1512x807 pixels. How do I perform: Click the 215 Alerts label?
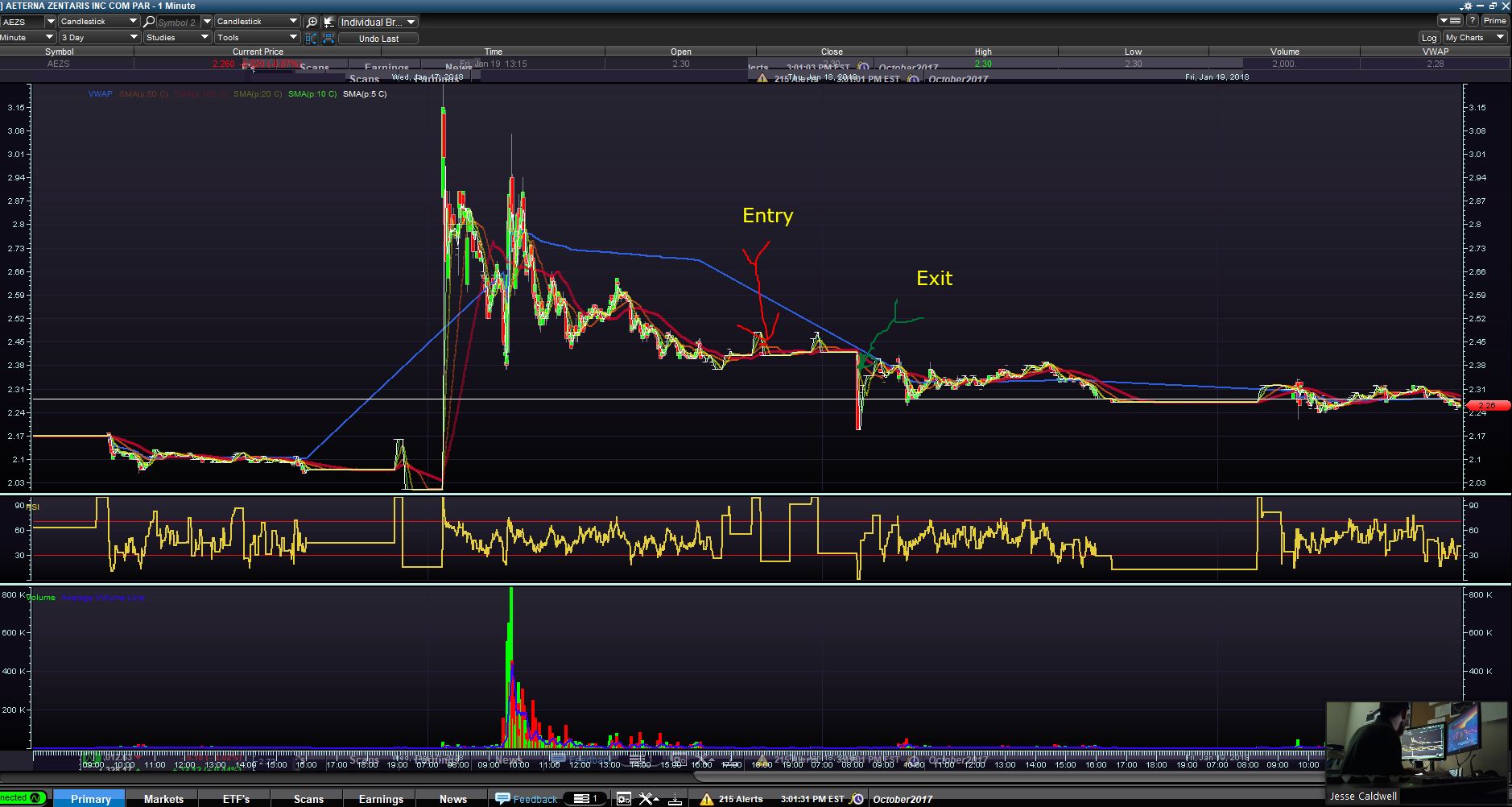(x=741, y=799)
